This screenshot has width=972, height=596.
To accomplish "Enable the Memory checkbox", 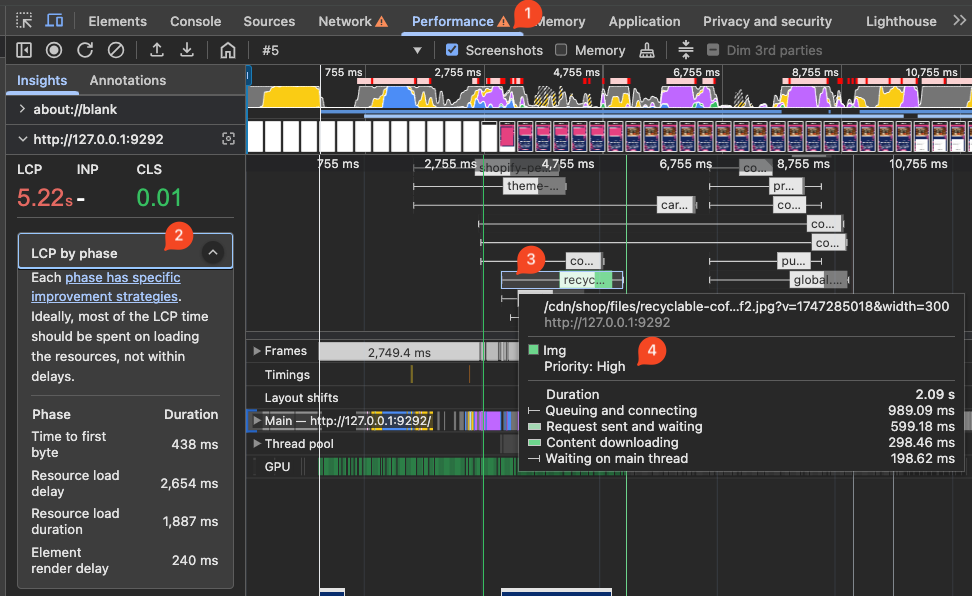I will coord(561,50).
